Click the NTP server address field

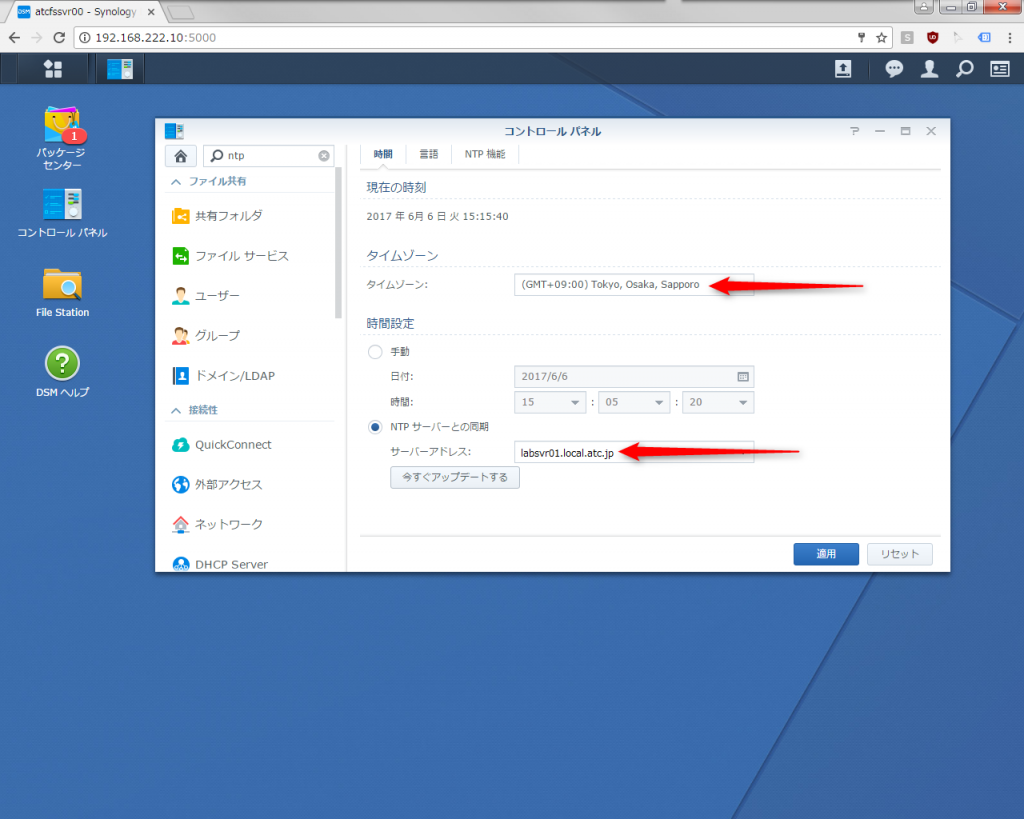pos(633,453)
